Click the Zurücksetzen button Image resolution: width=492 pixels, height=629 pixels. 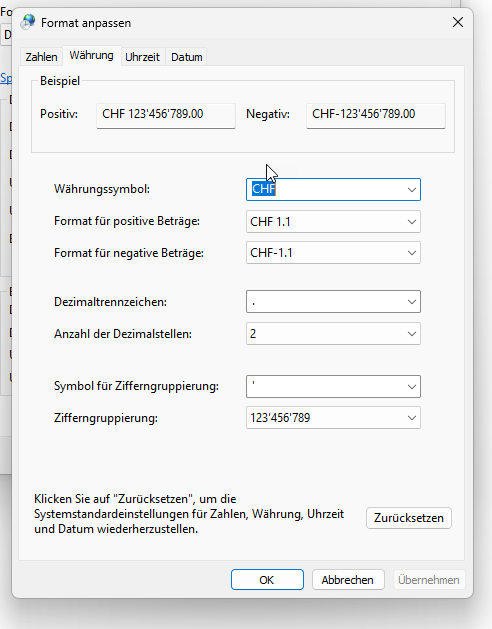click(409, 518)
